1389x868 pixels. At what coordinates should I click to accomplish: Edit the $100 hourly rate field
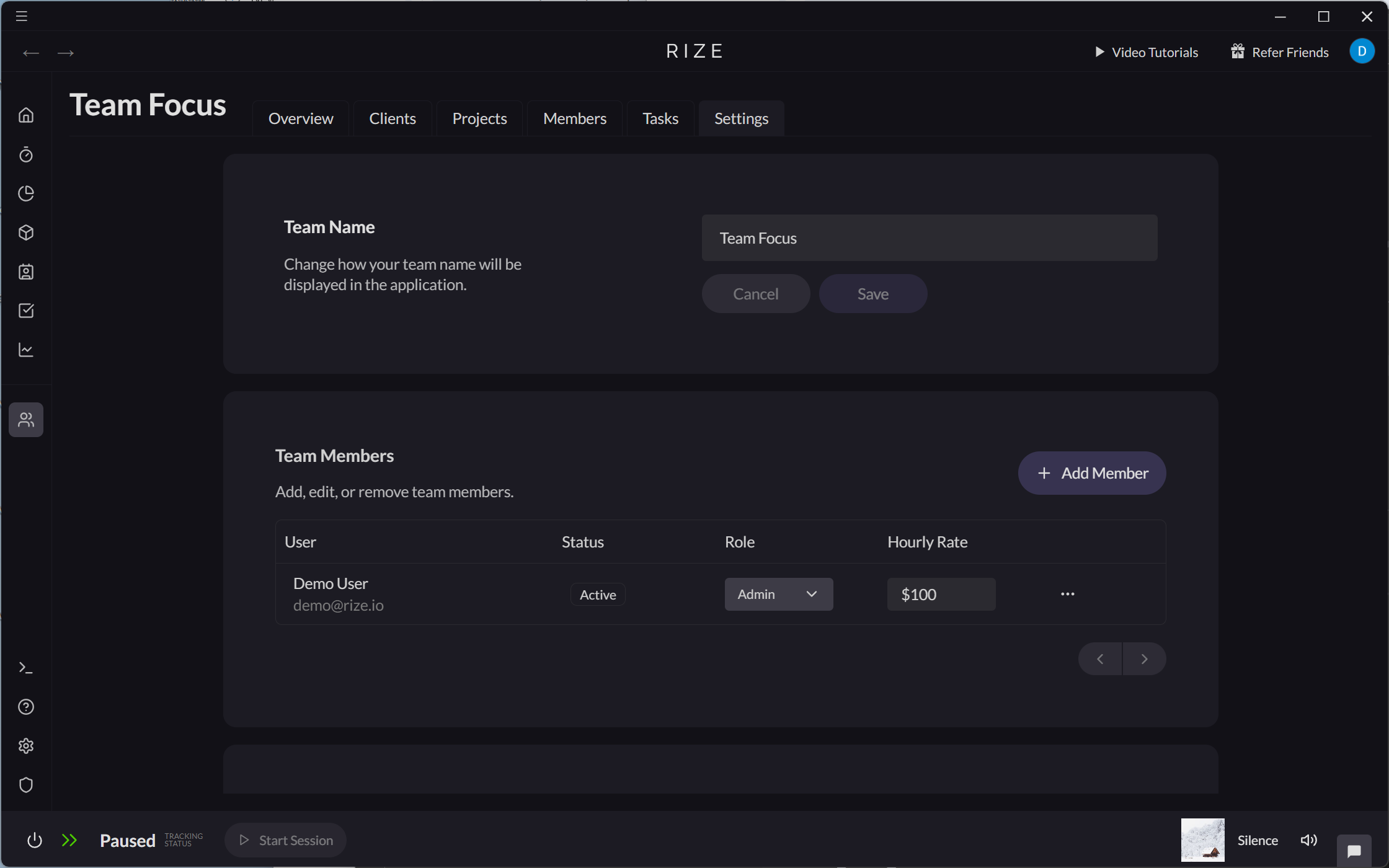[940, 593]
